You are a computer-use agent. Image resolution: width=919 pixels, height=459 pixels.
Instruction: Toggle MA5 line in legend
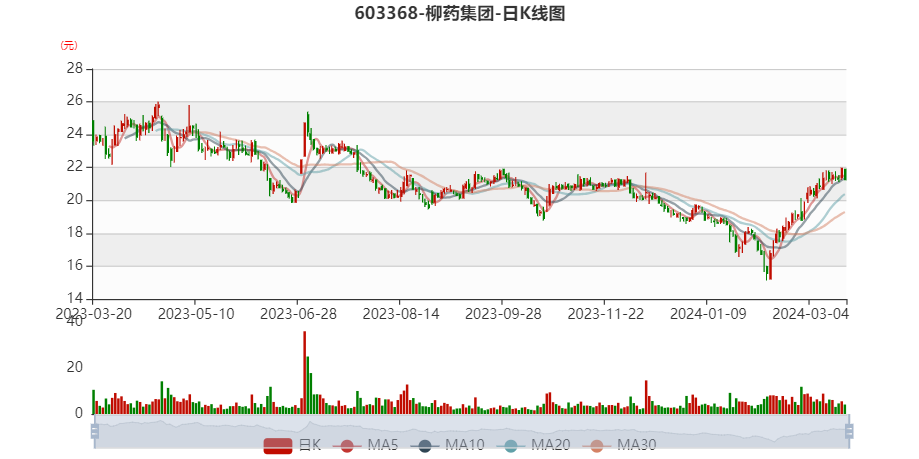click(366, 446)
